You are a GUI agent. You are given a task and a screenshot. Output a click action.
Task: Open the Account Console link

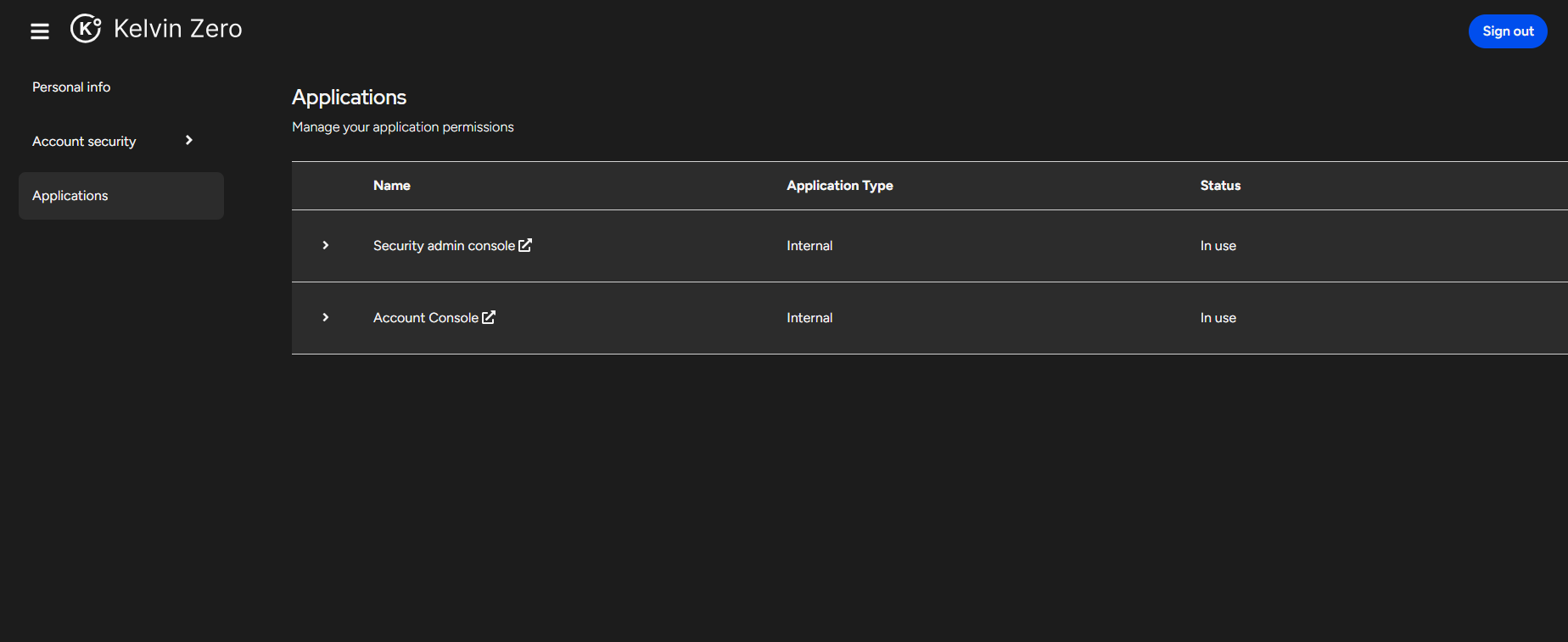pyautogui.click(x=426, y=318)
